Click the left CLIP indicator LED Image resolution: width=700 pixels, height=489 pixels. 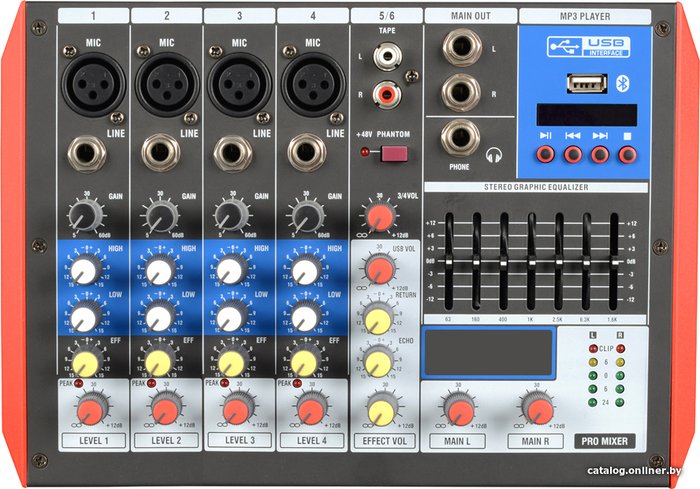[x=593, y=348]
